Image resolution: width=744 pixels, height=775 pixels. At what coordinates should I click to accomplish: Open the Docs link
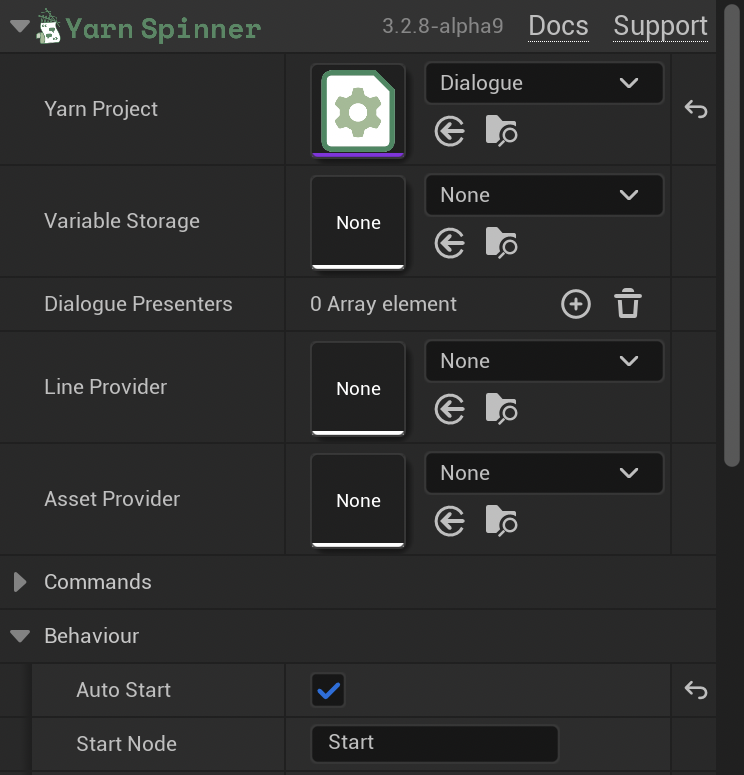coord(558,26)
